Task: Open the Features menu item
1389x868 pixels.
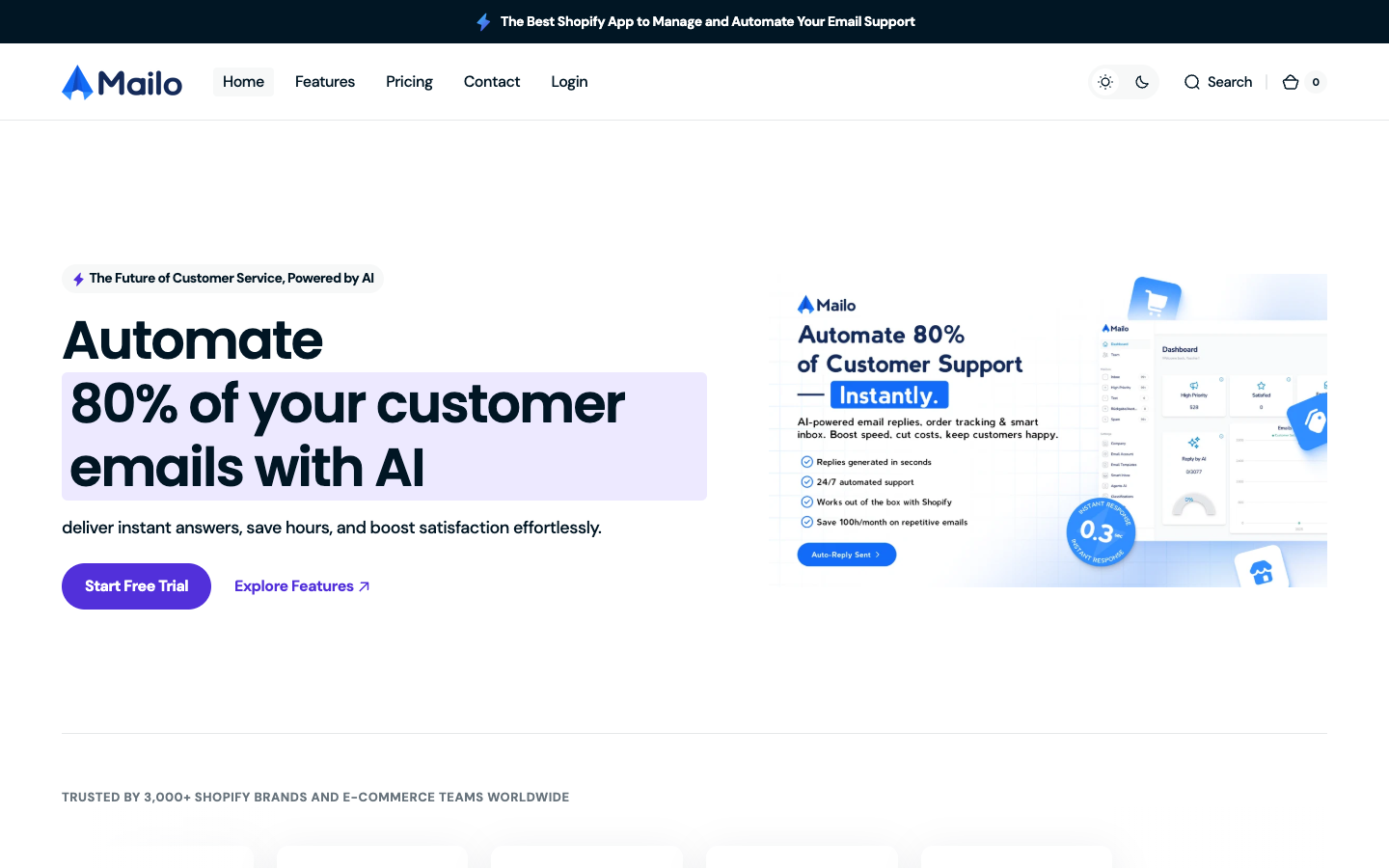Action: pyautogui.click(x=325, y=82)
